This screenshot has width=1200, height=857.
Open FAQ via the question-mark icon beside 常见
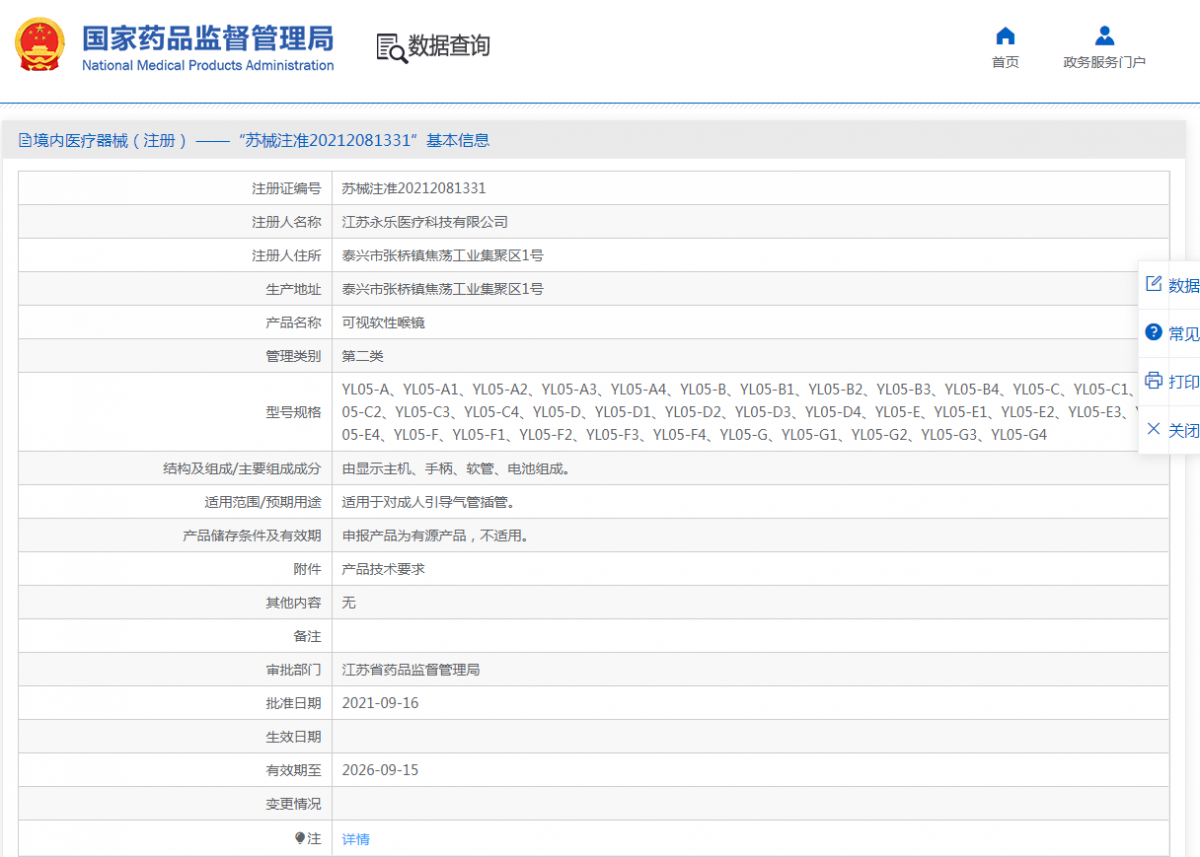click(1152, 333)
